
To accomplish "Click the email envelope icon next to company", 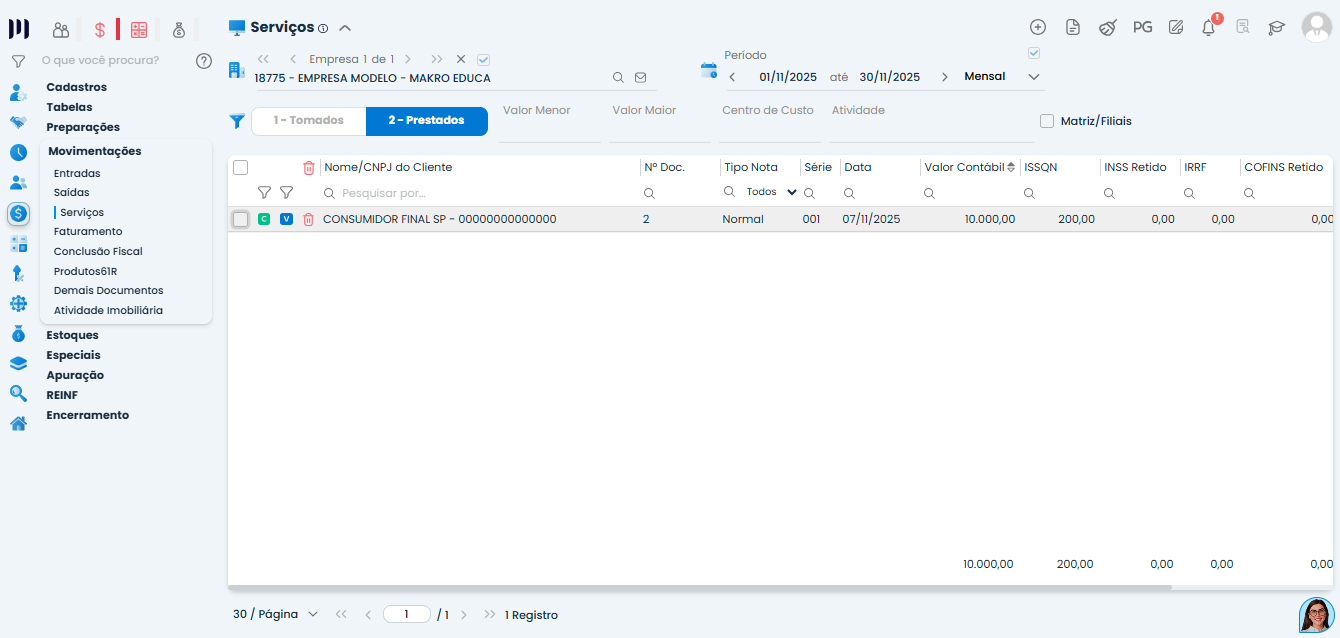I will tap(641, 77).
